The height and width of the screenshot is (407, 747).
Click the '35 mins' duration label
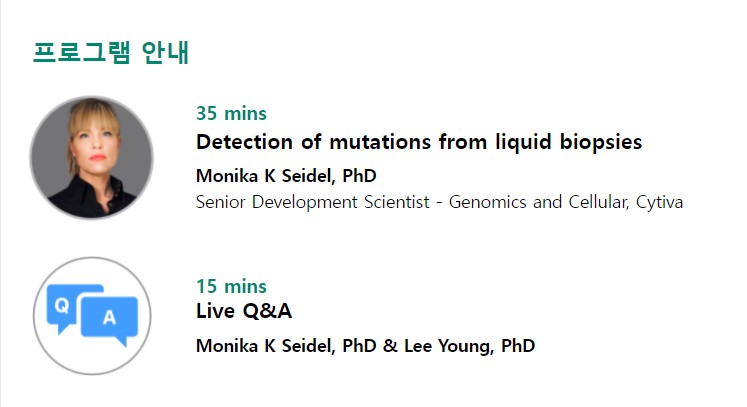(231, 113)
